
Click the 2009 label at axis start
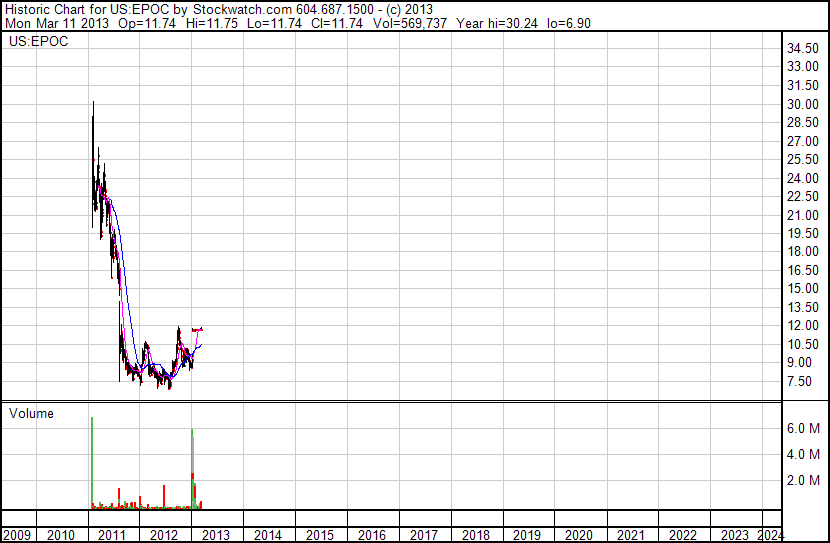(17, 535)
